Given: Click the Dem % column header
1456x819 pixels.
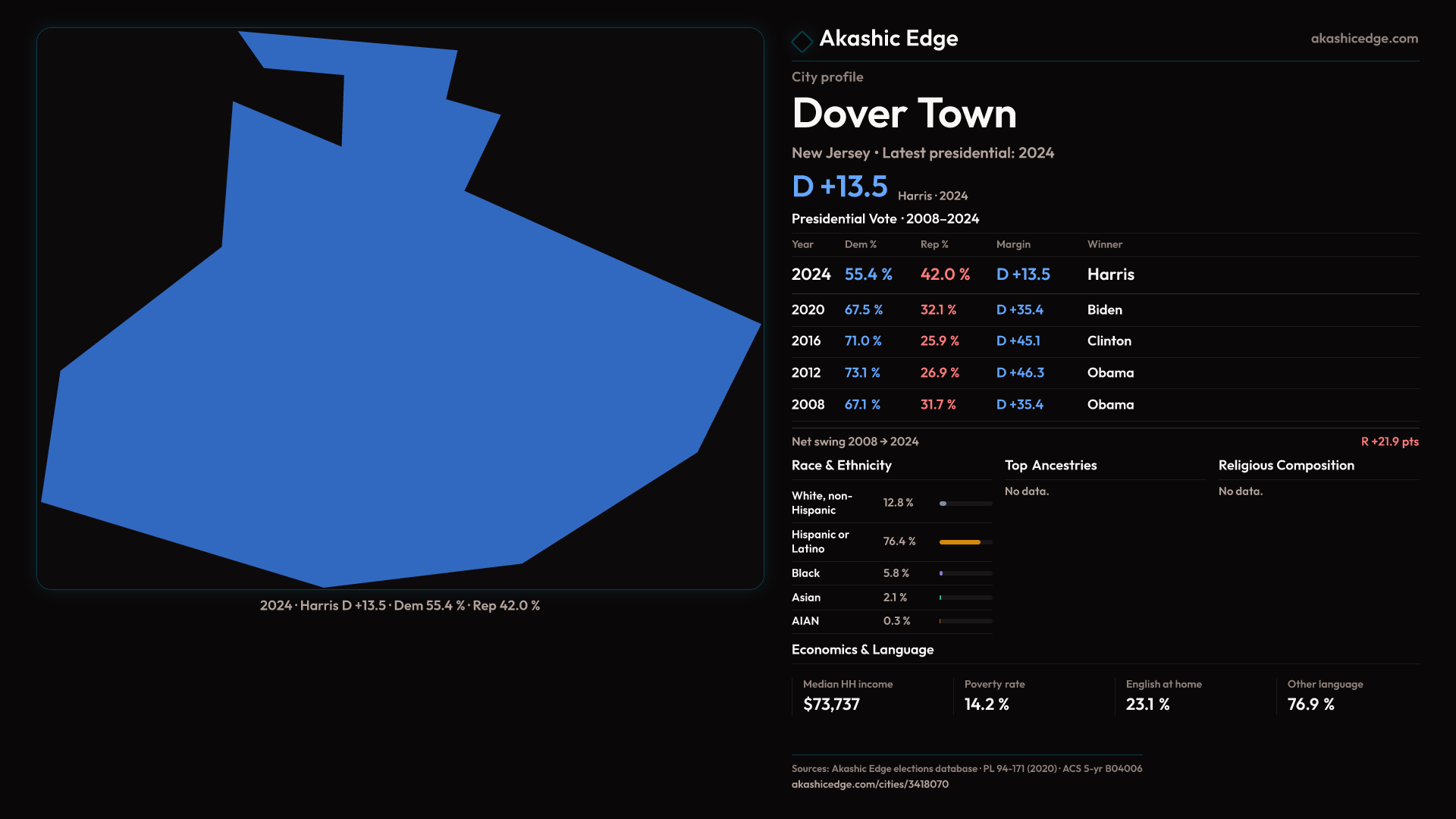Looking at the screenshot, I should (x=860, y=244).
